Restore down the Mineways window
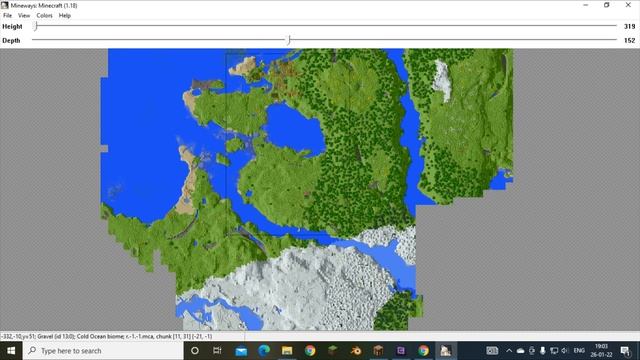This screenshot has width=640, height=360. 607,5
